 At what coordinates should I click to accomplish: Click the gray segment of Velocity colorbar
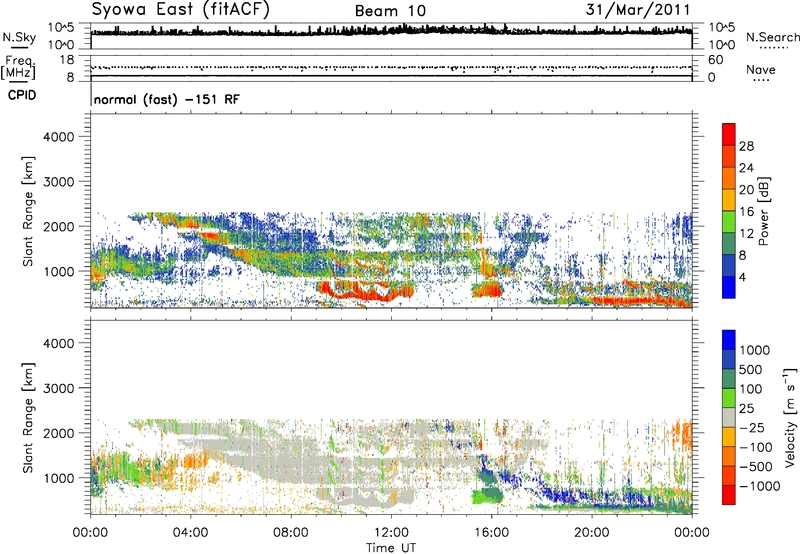(x=729, y=417)
